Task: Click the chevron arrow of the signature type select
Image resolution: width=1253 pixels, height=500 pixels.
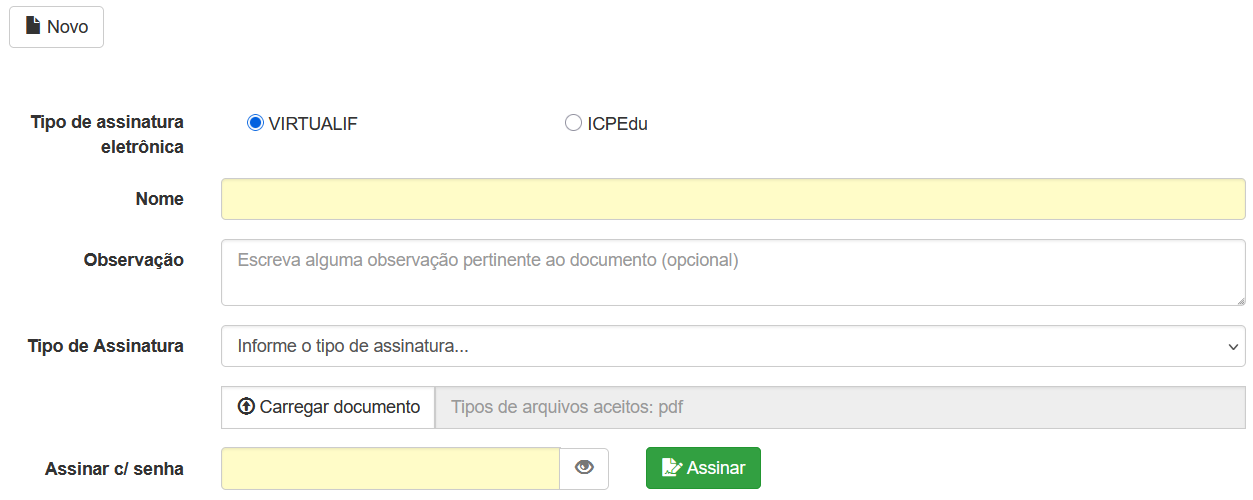Action: click(1231, 346)
